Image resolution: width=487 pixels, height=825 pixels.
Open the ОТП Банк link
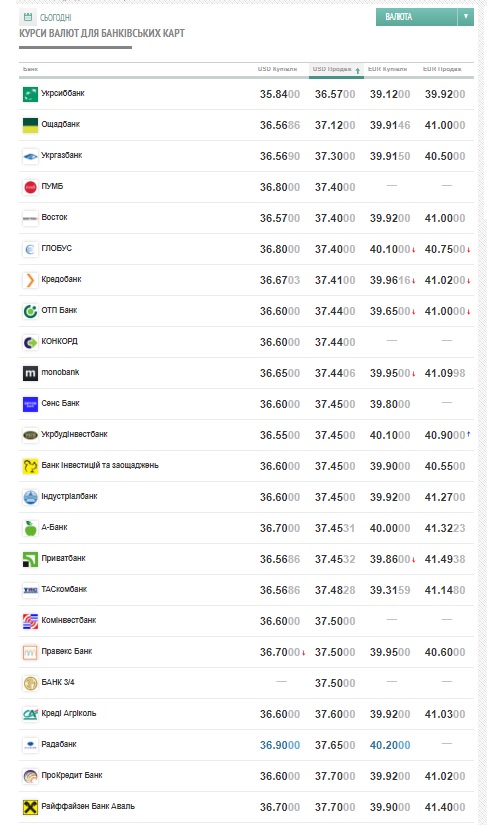pos(59,310)
